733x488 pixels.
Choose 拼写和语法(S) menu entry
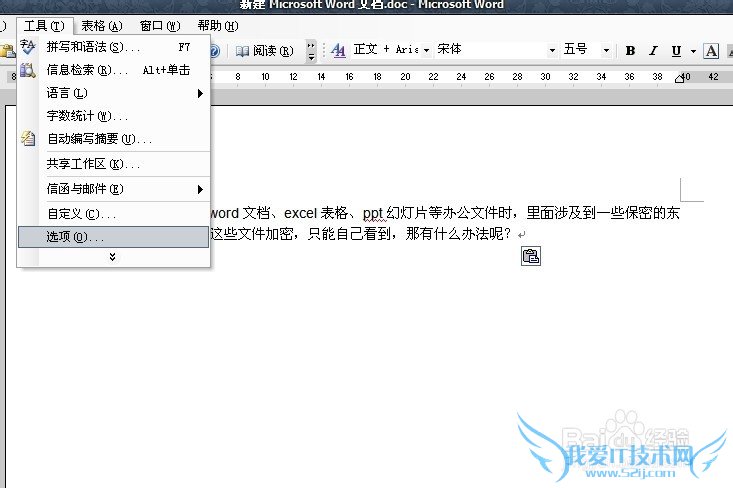coord(113,47)
